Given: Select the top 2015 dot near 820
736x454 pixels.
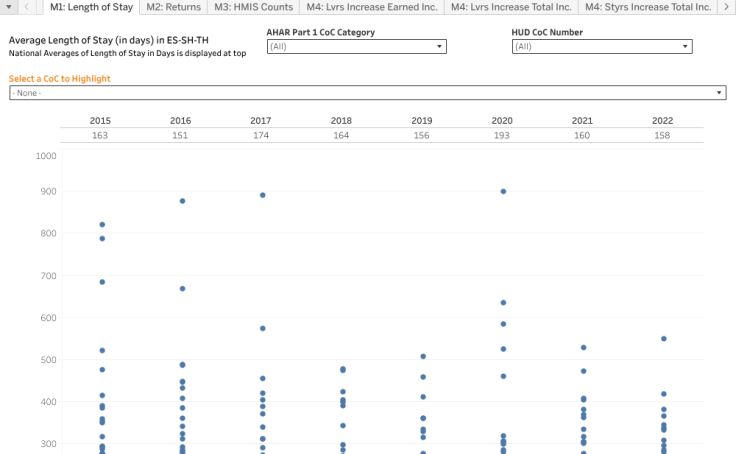Looking at the screenshot, I should click(x=102, y=224).
